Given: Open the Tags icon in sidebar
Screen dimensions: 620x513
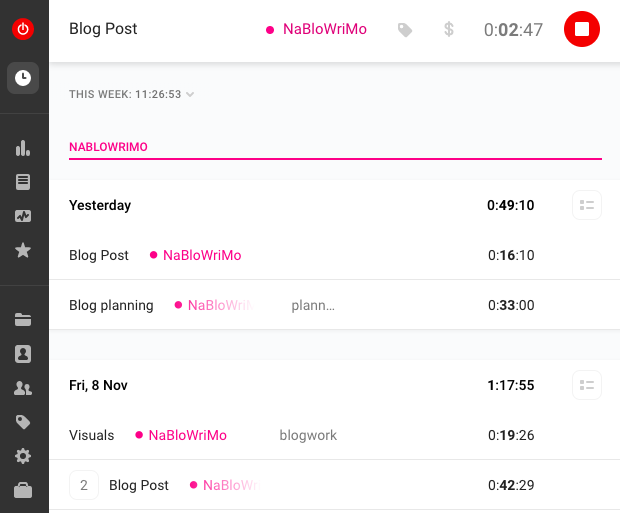Looking at the screenshot, I should 23,422.
